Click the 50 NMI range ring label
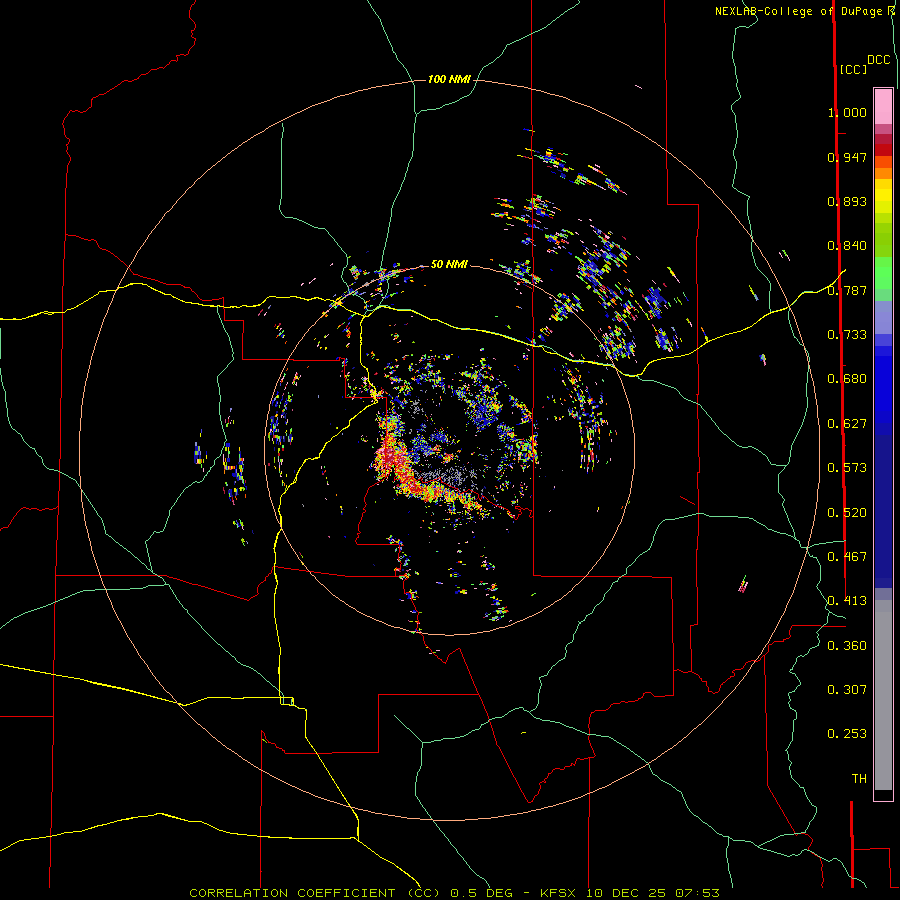 point(449,264)
